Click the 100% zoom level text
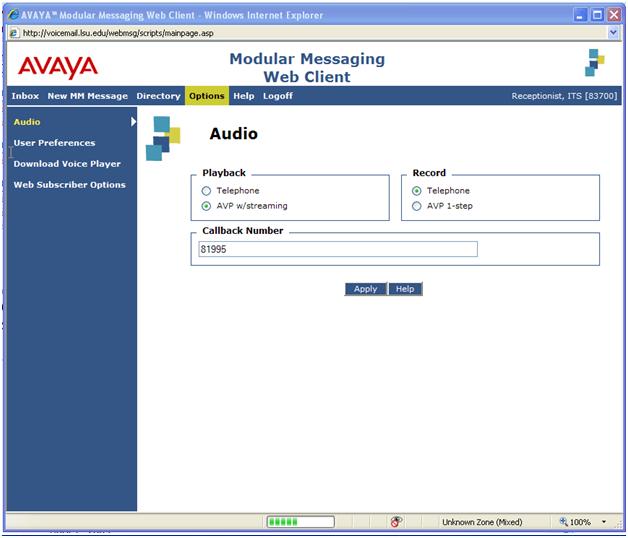 click(x=580, y=522)
